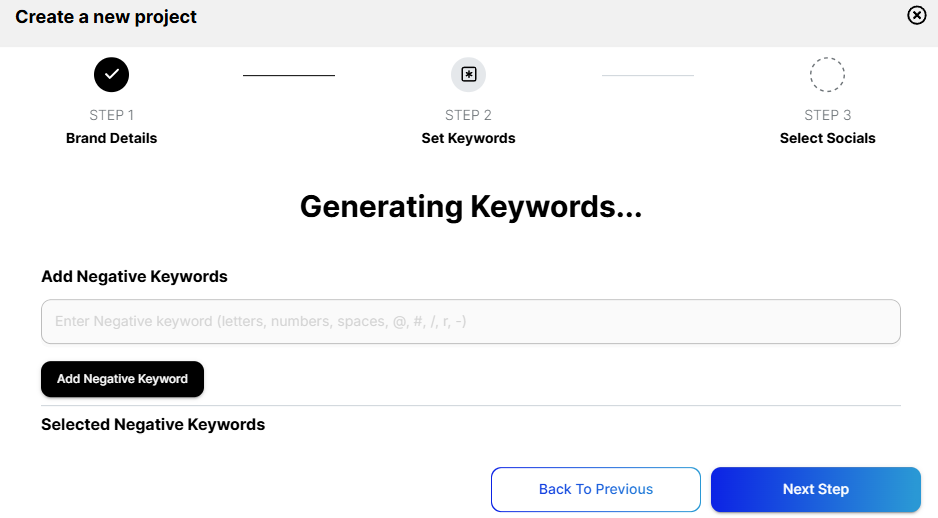This screenshot has width=938, height=518.
Task: Go to the Select Socials step label
Action: [827, 138]
